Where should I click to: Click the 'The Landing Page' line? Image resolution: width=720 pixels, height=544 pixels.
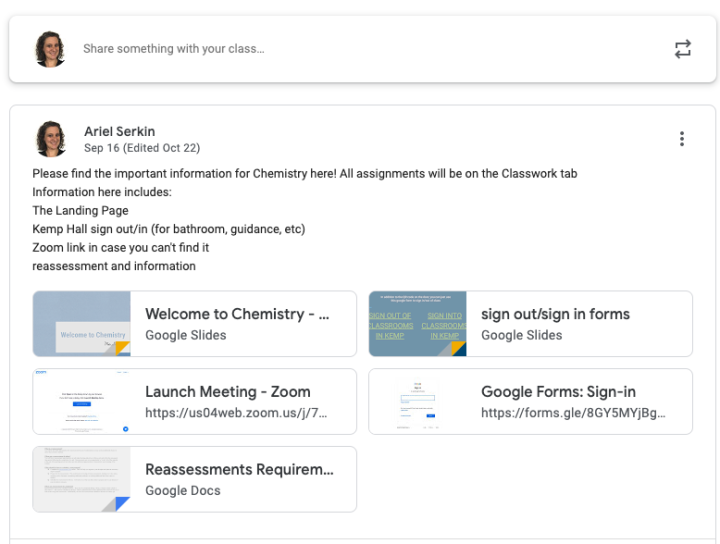80,210
